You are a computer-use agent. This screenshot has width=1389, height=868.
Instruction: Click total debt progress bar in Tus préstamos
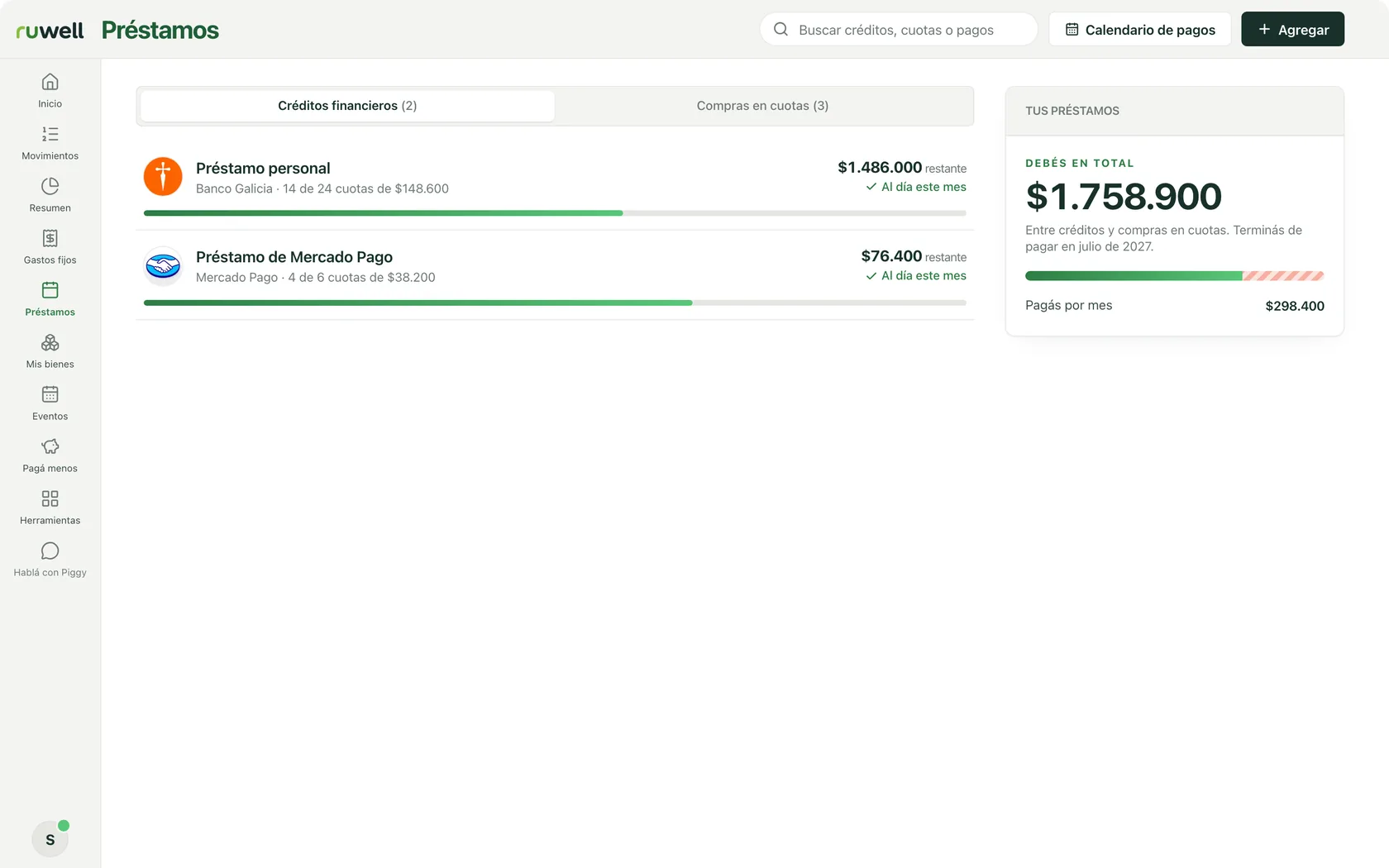pyautogui.click(x=1175, y=276)
